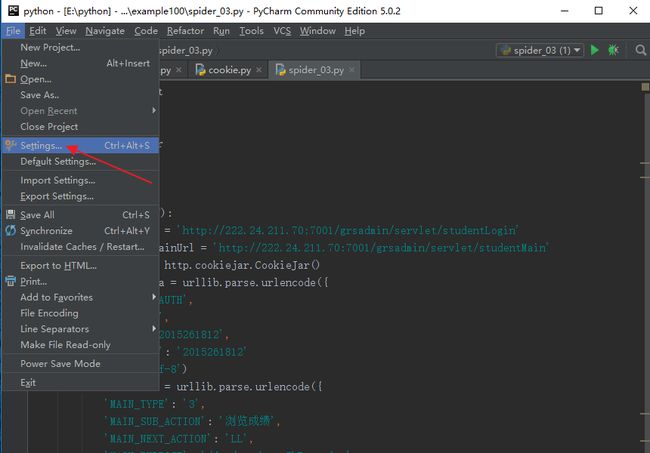Click the PyCharm logo in title bar
This screenshot has height=453, width=650.
[x=13, y=11]
